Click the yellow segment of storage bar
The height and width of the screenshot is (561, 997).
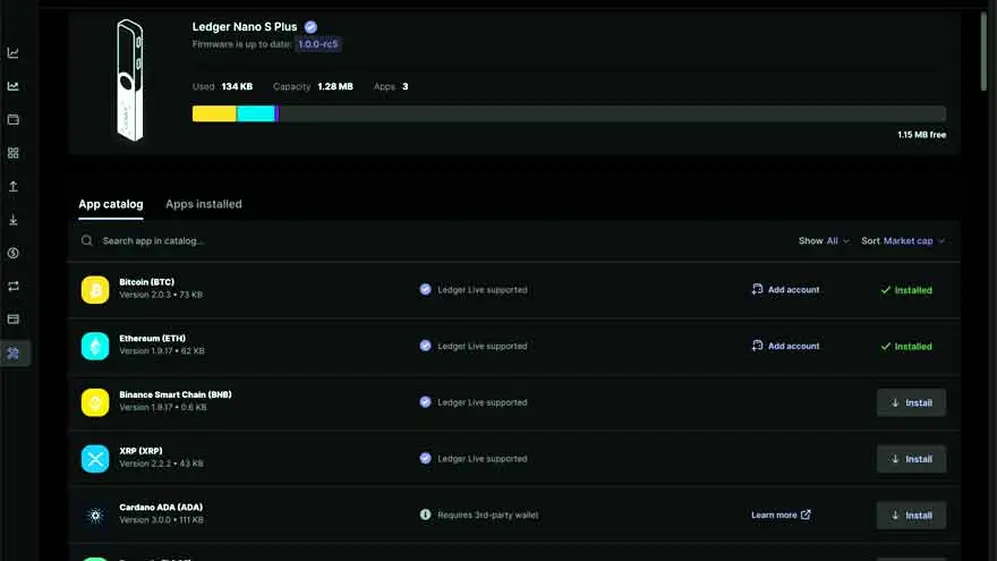click(214, 114)
